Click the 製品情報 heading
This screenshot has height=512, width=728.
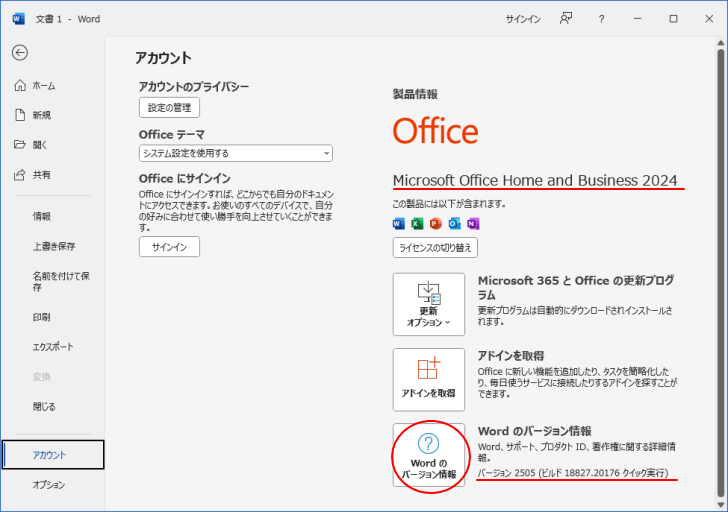(415, 95)
